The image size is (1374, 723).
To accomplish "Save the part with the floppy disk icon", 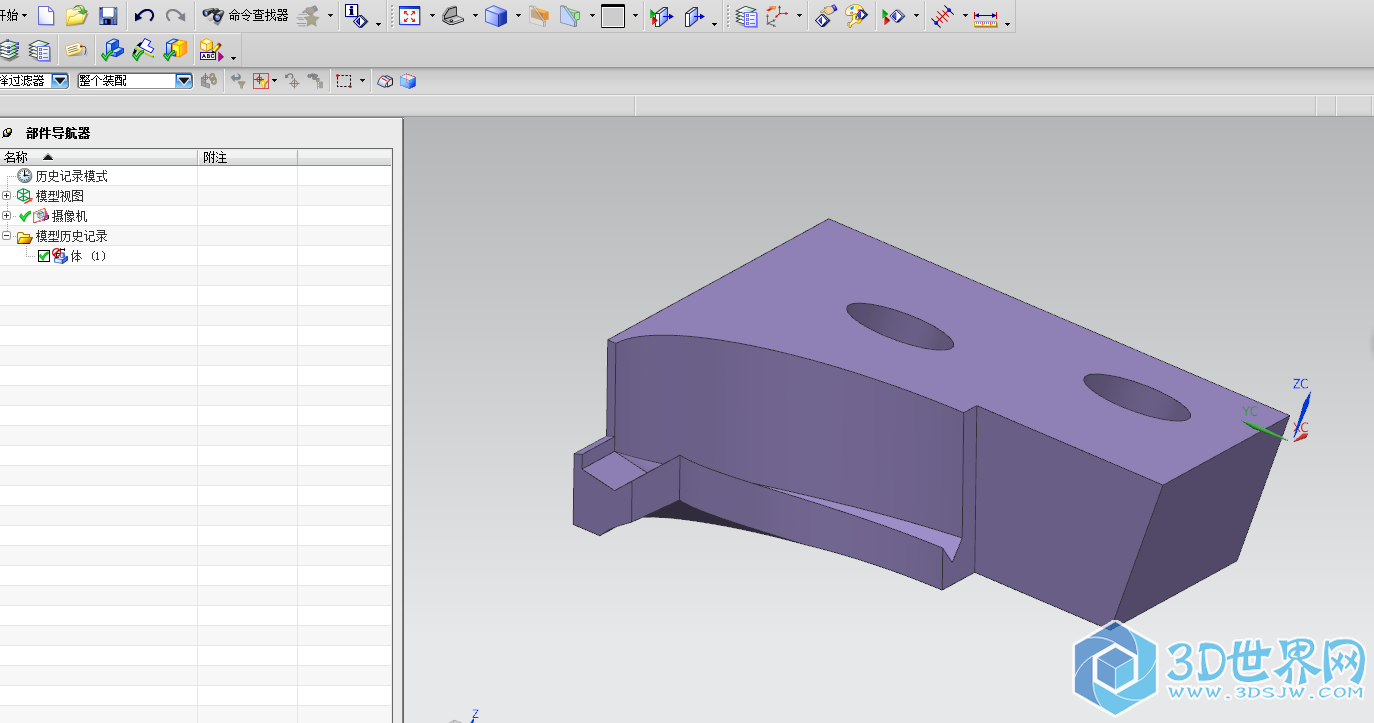I will tap(108, 16).
